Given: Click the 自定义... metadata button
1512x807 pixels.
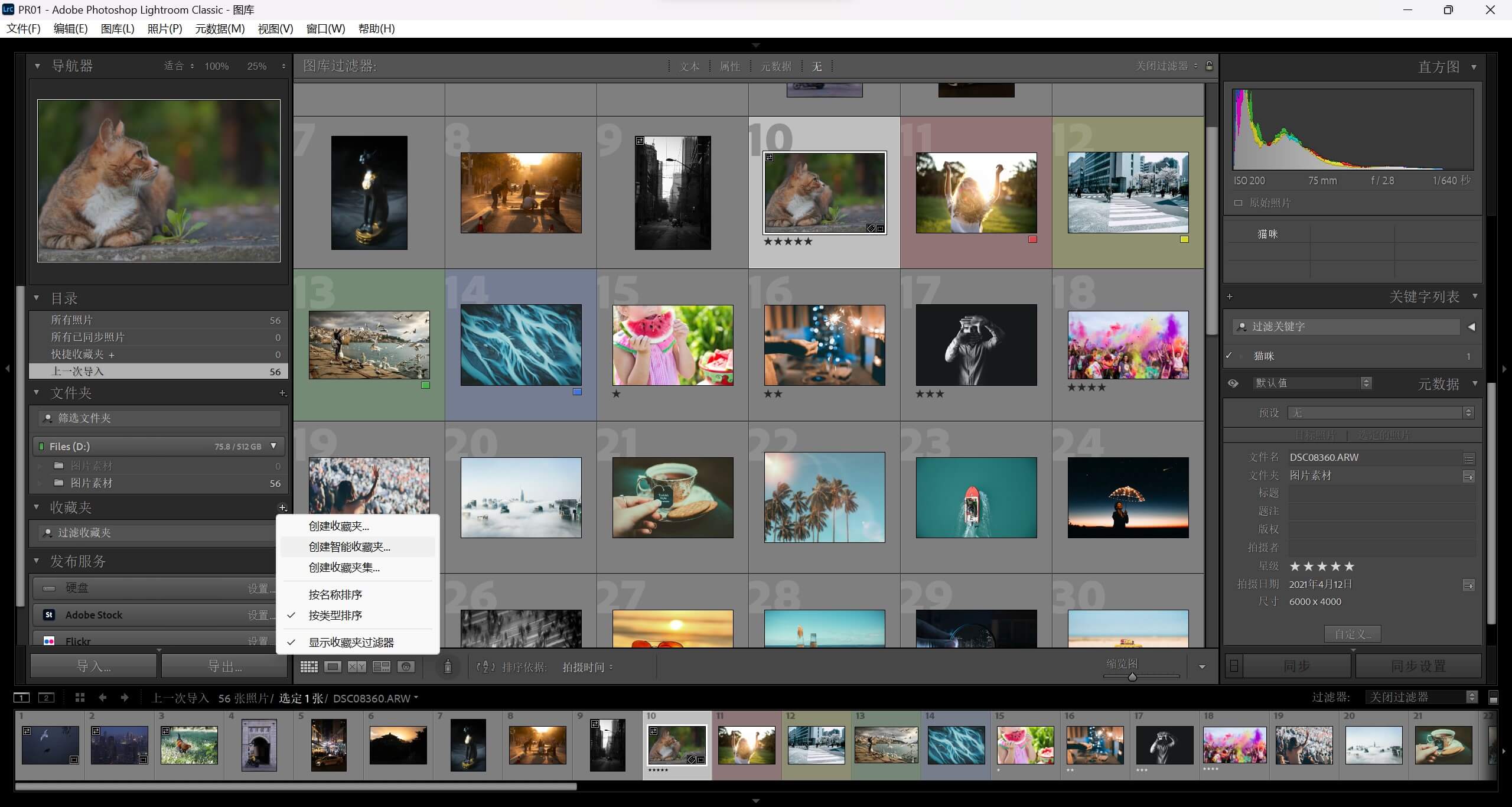Looking at the screenshot, I should (x=1353, y=634).
